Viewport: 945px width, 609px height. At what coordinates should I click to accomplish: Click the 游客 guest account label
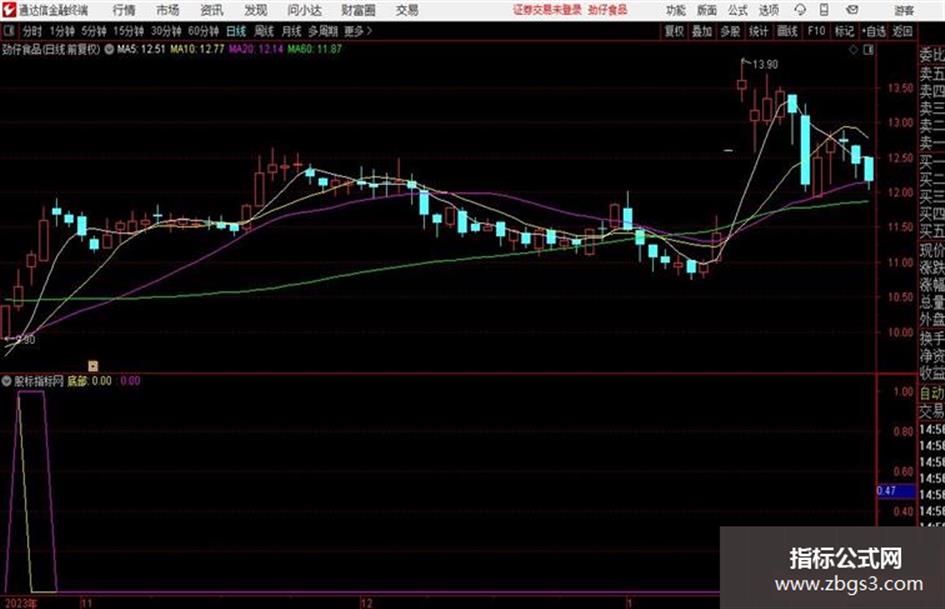click(904, 10)
